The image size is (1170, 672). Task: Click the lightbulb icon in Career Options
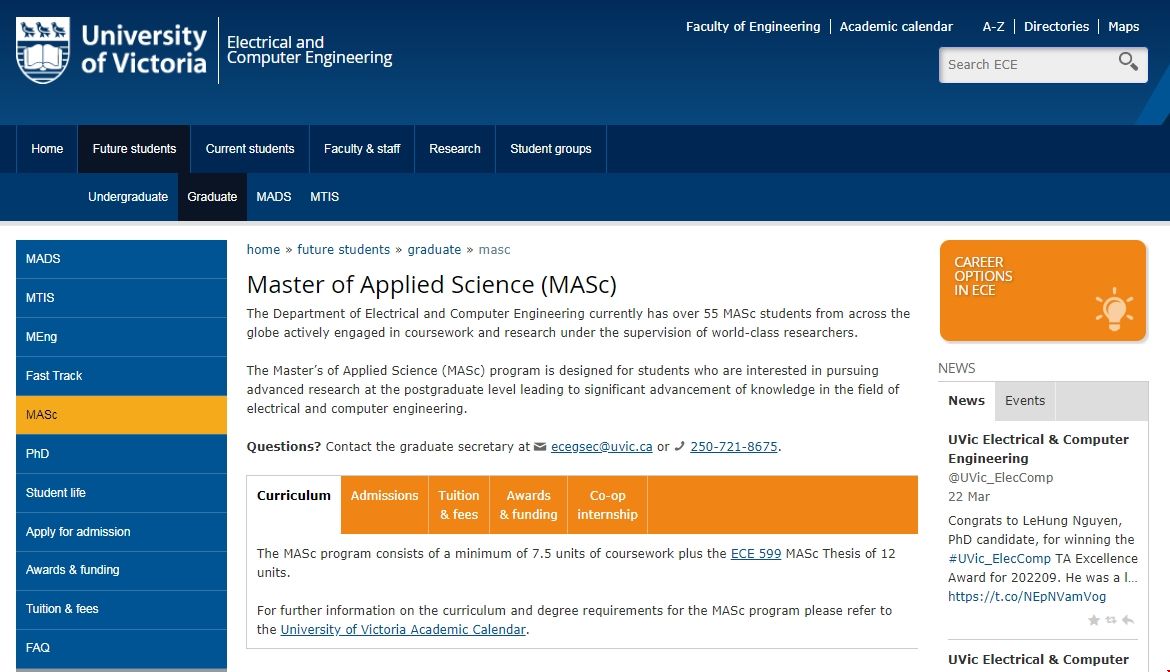point(1112,309)
